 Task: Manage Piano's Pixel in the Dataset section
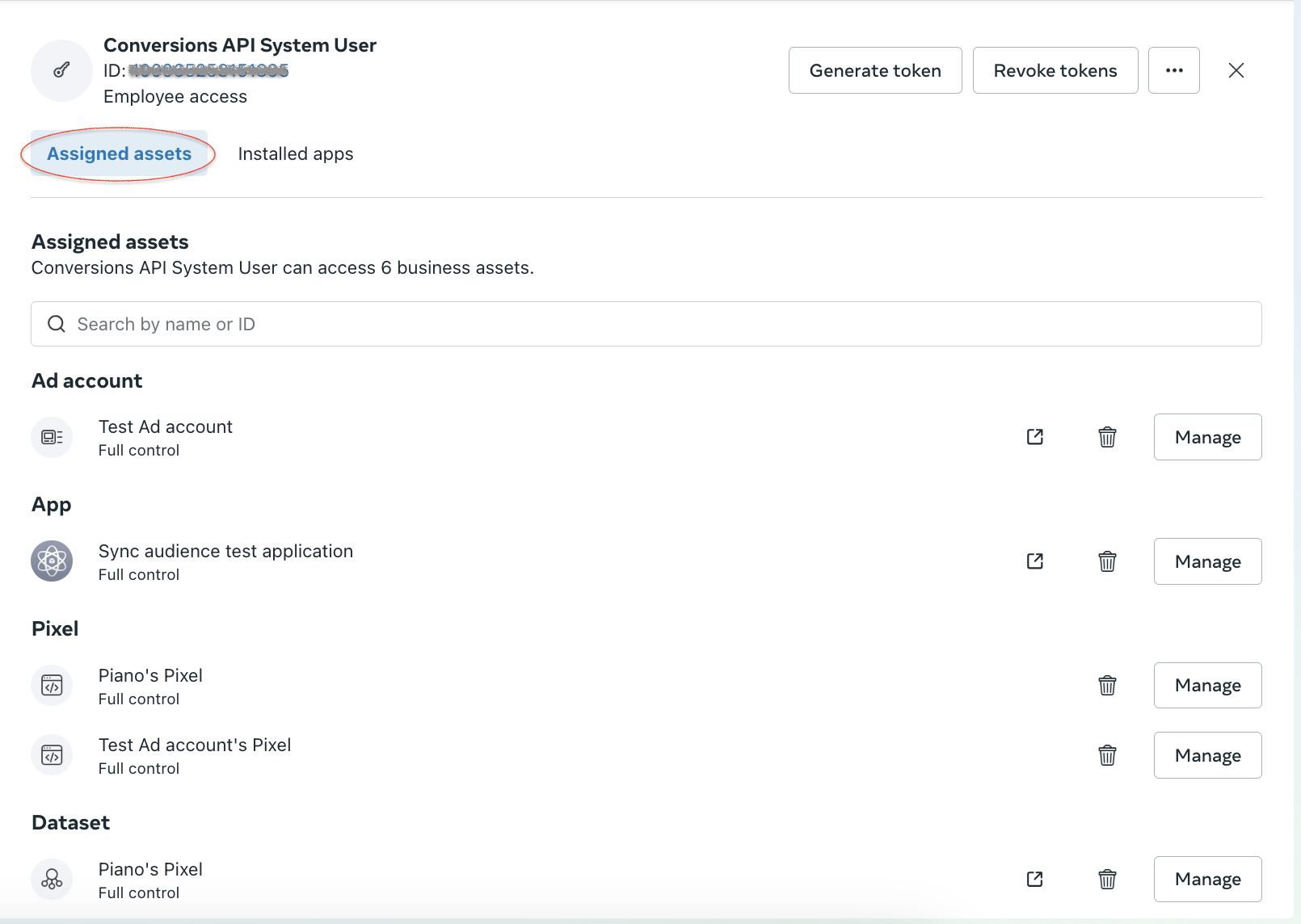click(x=1208, y=879)
